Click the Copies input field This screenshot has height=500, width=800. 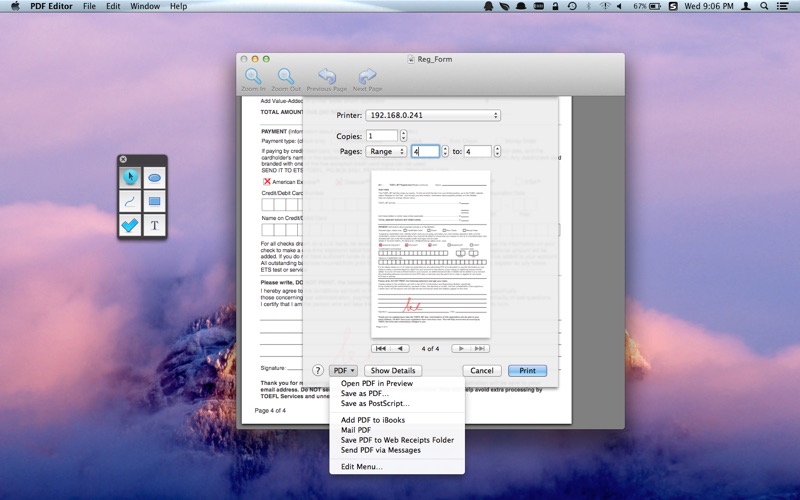(382, 136)
